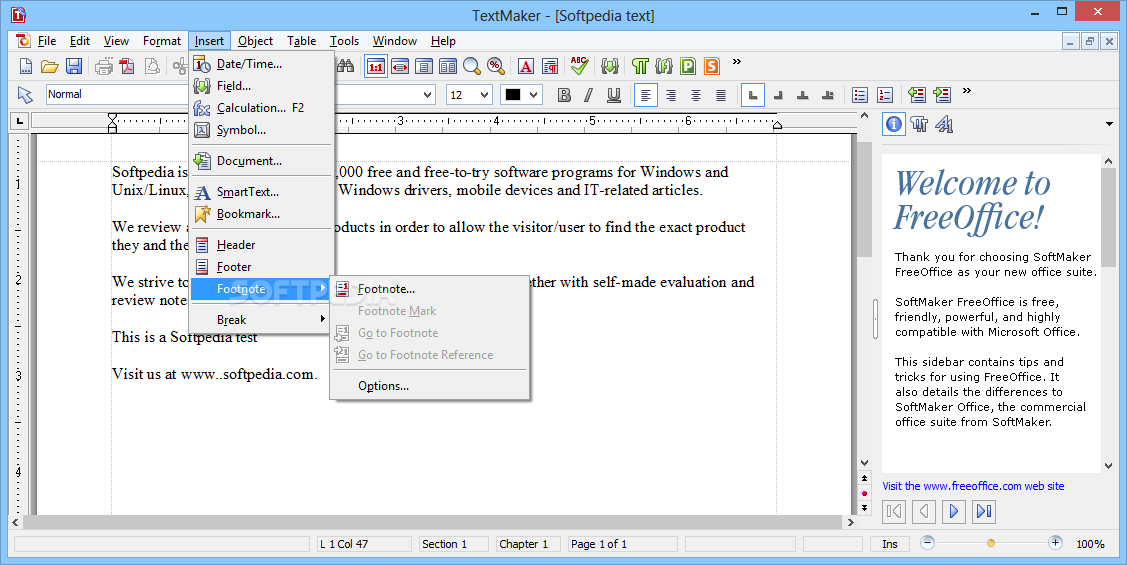Set actual size 1:1 view icon
The width and height of the screenshot is (1127, 565).
pyautogui.click(x=375, y=67)
